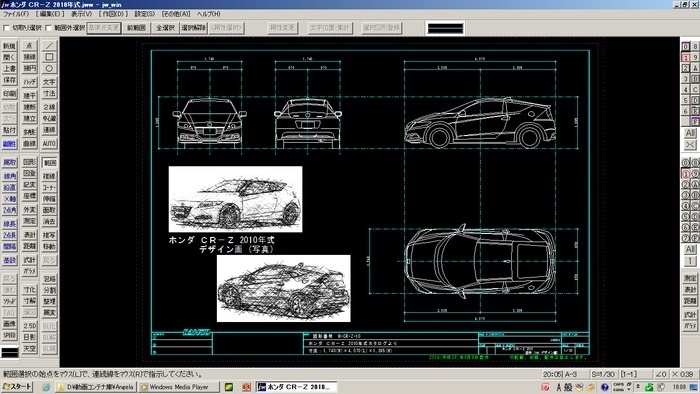Select the 2線 (double line) tool
This screenshot has height=394, width=700.
(x=49, y=107)
